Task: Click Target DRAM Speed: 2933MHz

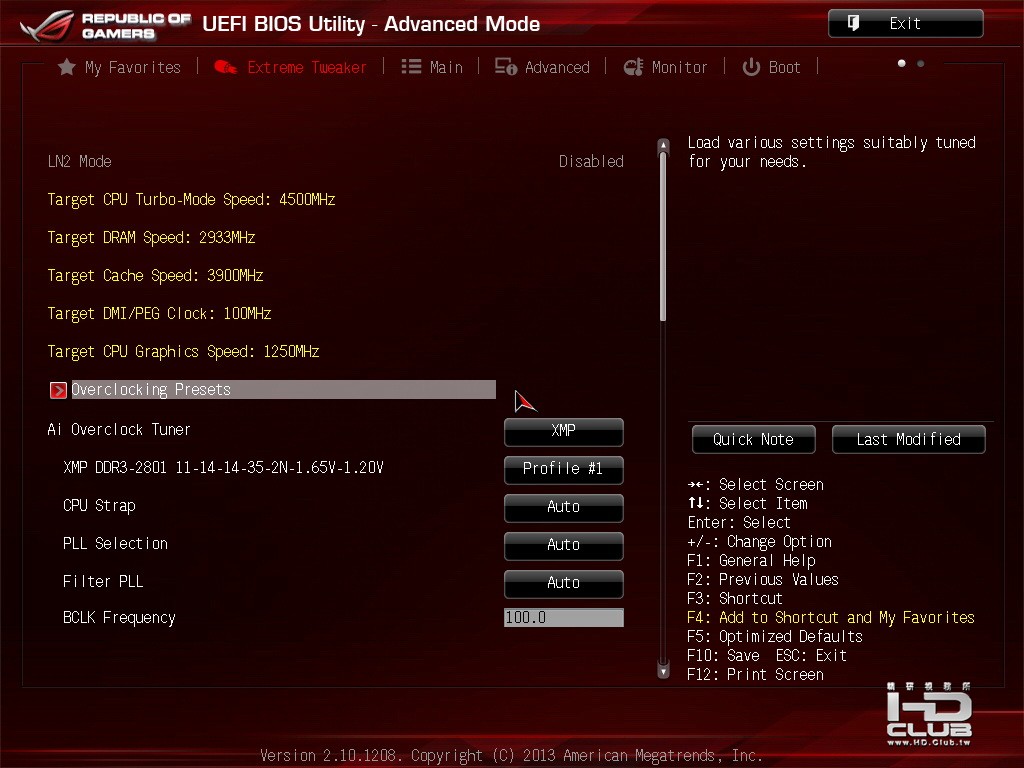Action: tap(152, 238)
